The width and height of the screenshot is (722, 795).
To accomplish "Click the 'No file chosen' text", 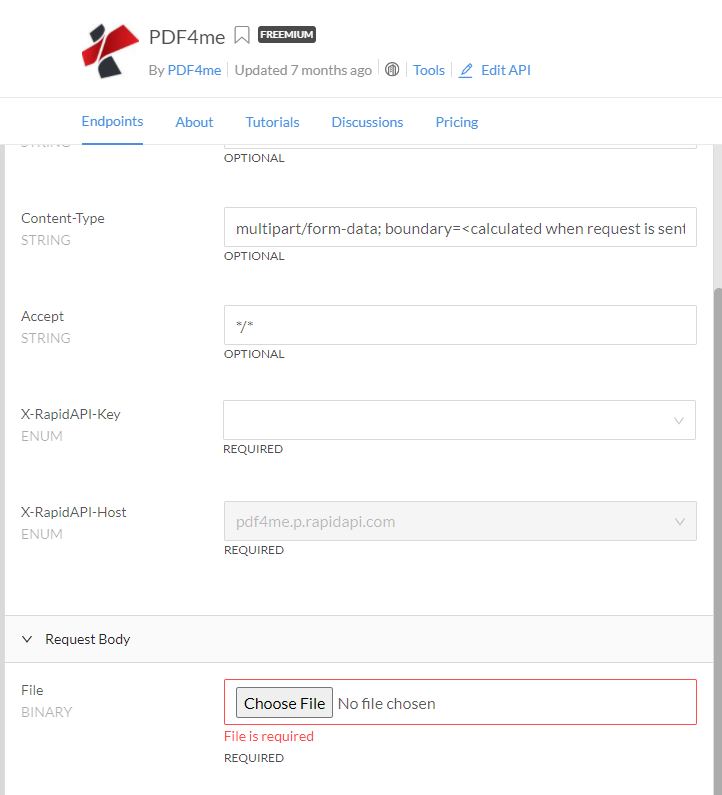I will point(386,704).
